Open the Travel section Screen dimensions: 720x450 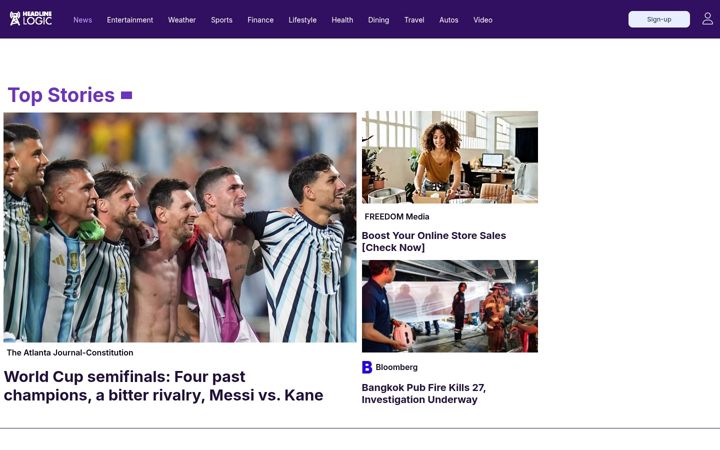[x=414, y=20]
